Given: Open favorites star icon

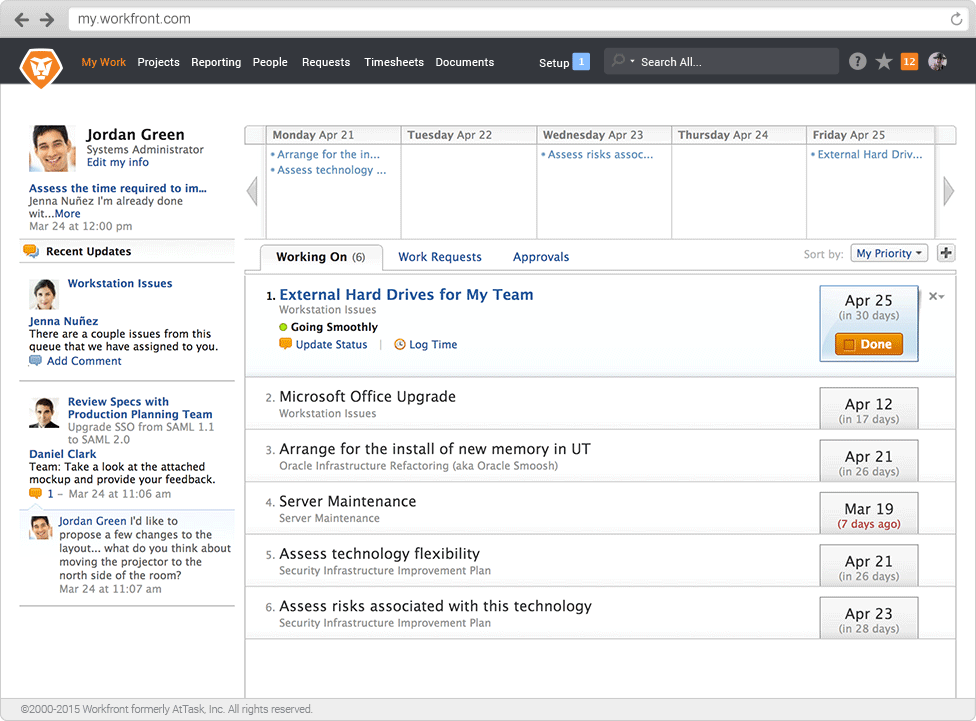Looking at the screenshot, I should click(884, 62).
